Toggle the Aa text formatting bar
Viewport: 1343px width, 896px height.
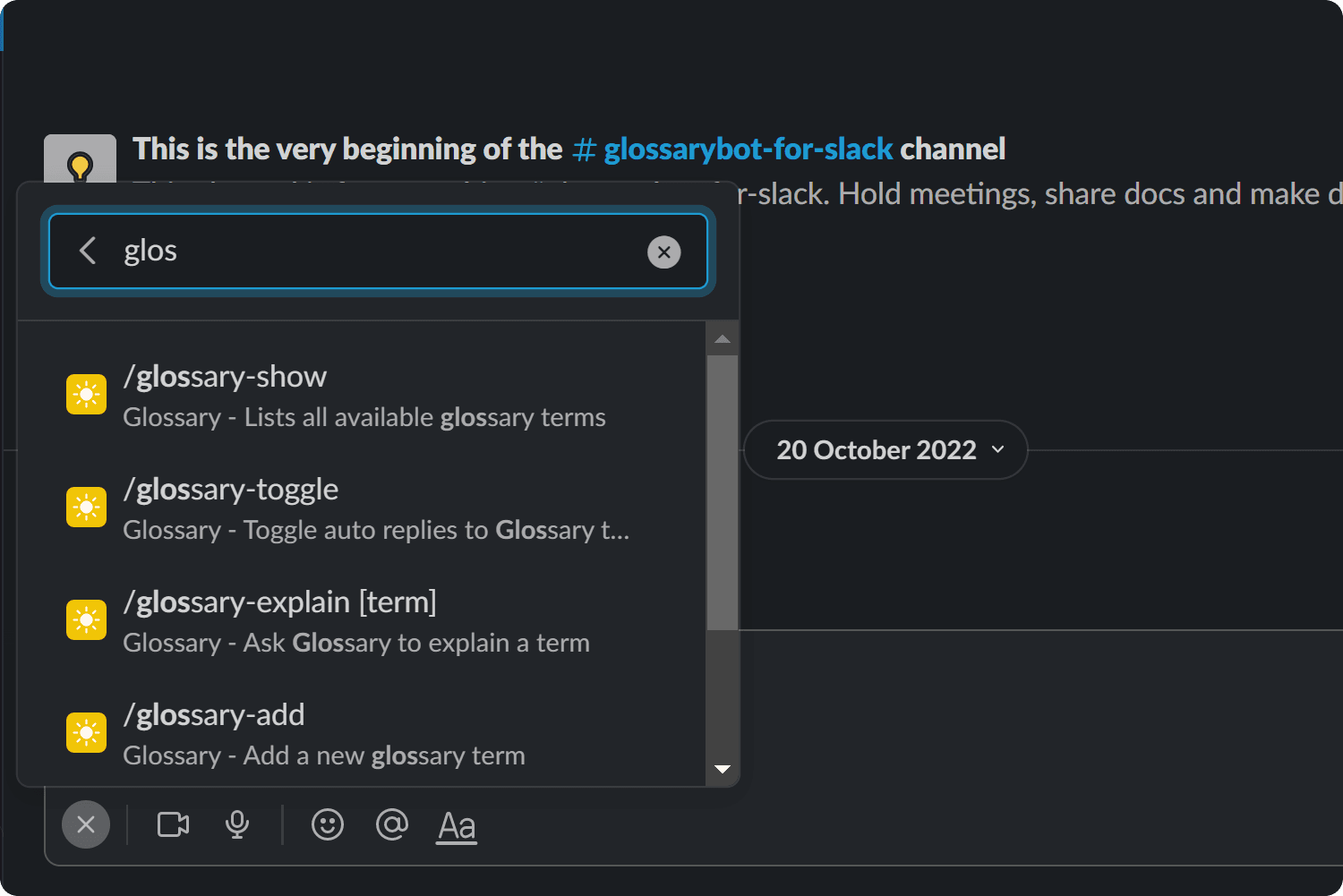pyautogui.click(x=457, y=824)
